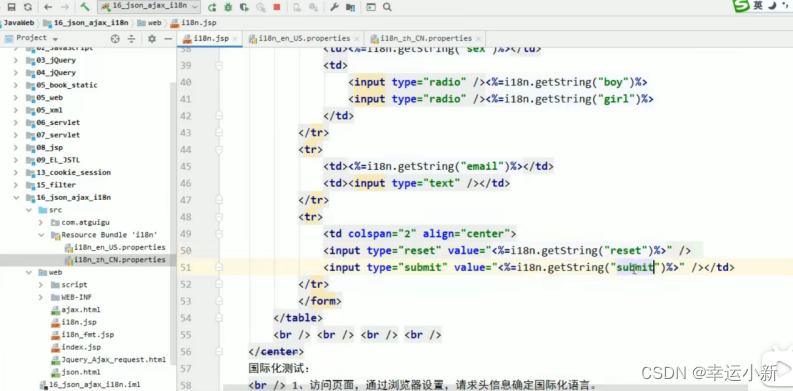Click fold marker on line 39
This screenshot has height=391, width=793.
coord(219,65)
